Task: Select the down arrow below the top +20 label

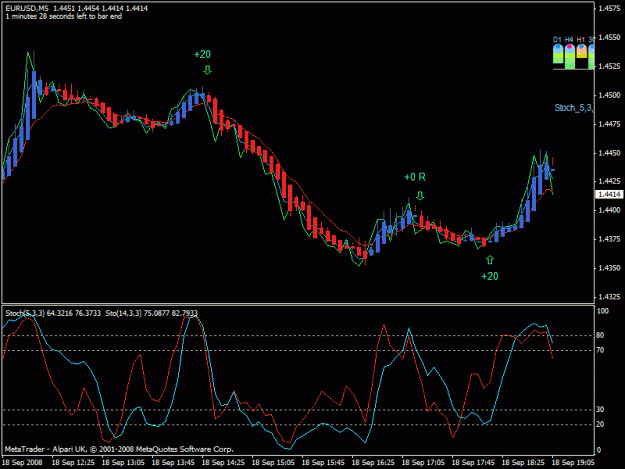Action: pos(207,71)
